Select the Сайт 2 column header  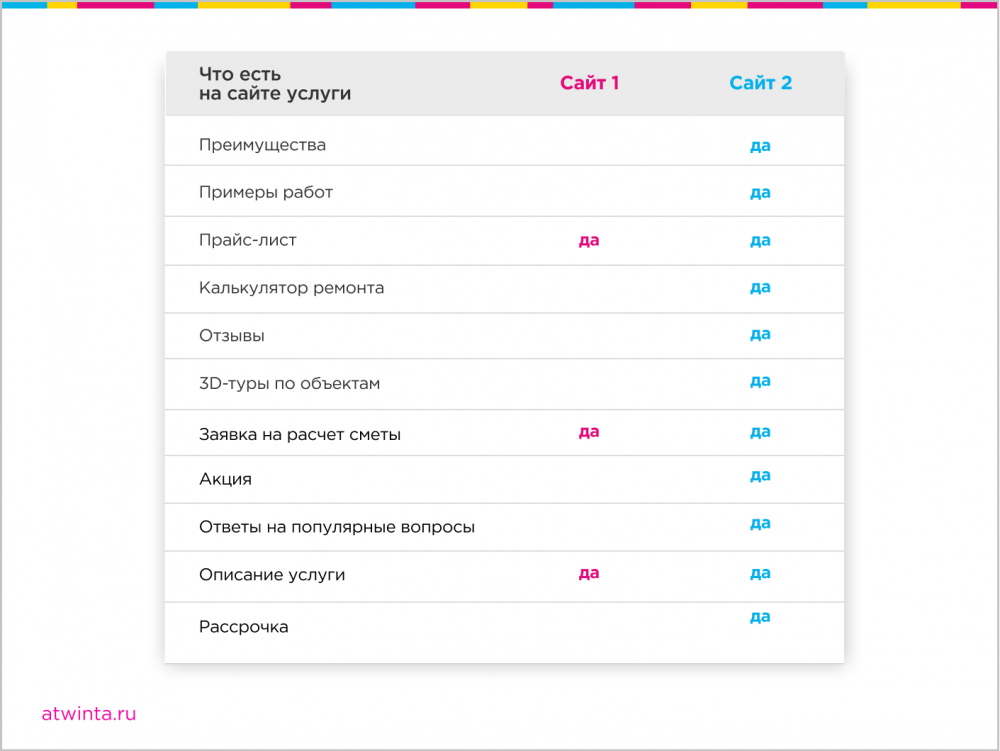coord(760,83)
